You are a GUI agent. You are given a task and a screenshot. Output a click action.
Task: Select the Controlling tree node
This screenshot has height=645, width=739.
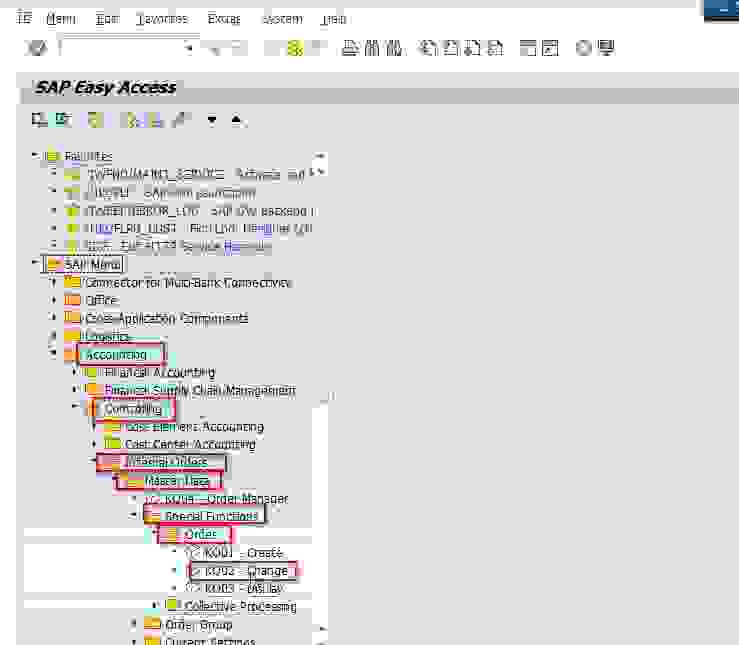coord(133,409)
